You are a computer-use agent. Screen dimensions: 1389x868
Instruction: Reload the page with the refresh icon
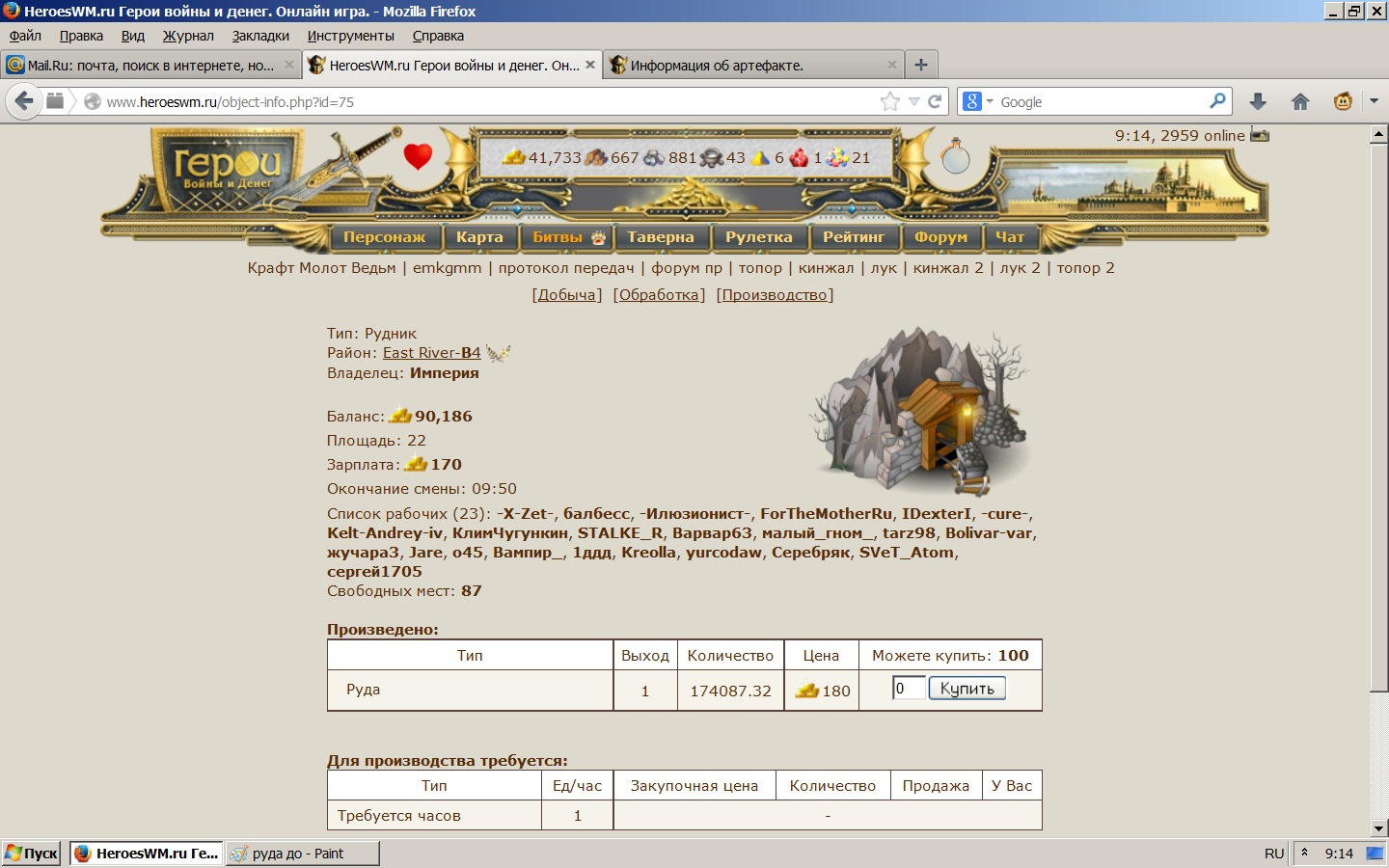point(935,101)
